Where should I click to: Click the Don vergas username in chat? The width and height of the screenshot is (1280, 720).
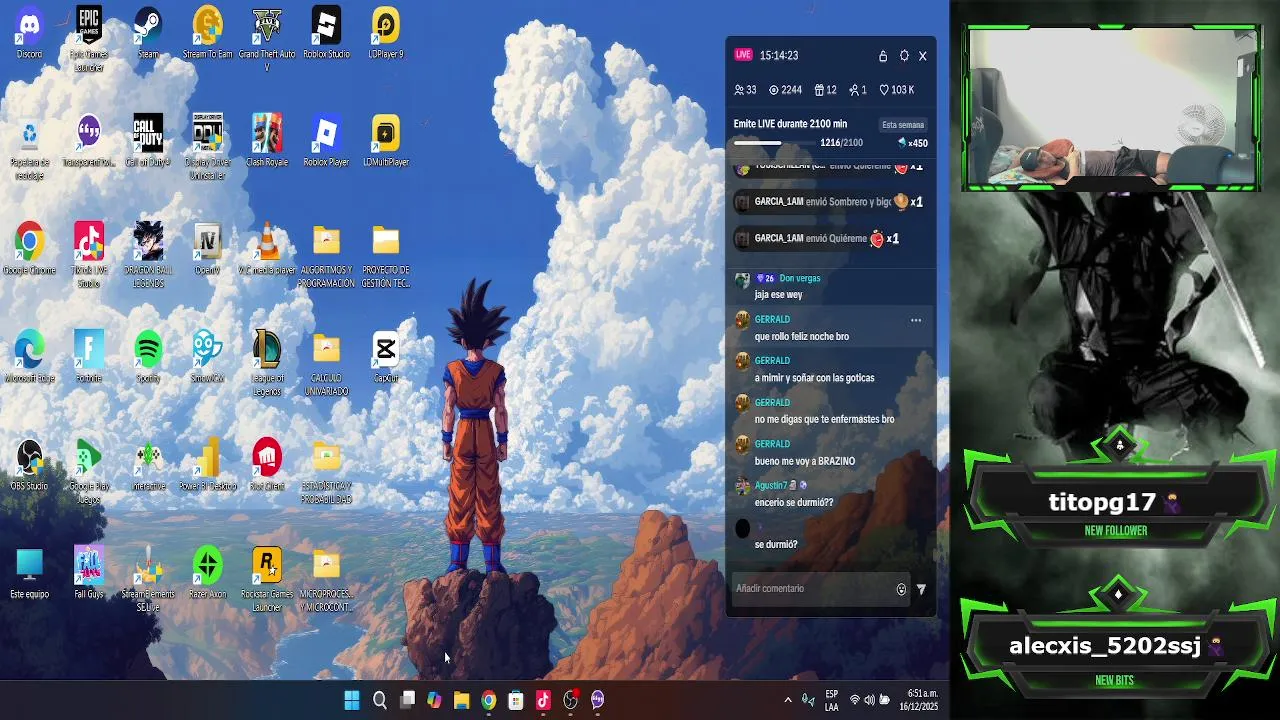[800, 278]
